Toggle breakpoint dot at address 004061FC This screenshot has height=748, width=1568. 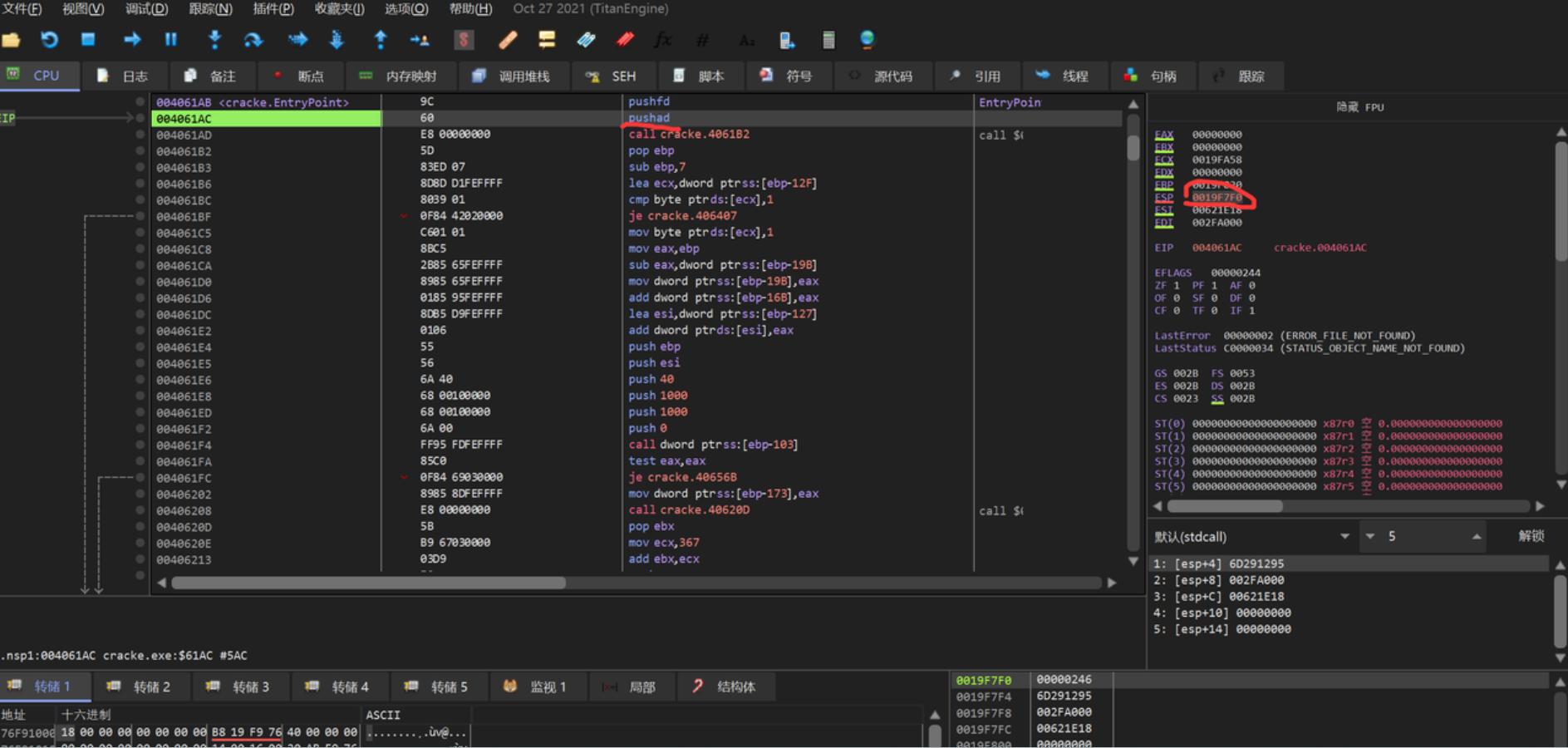pyautogui.click(x=140, y=478)
